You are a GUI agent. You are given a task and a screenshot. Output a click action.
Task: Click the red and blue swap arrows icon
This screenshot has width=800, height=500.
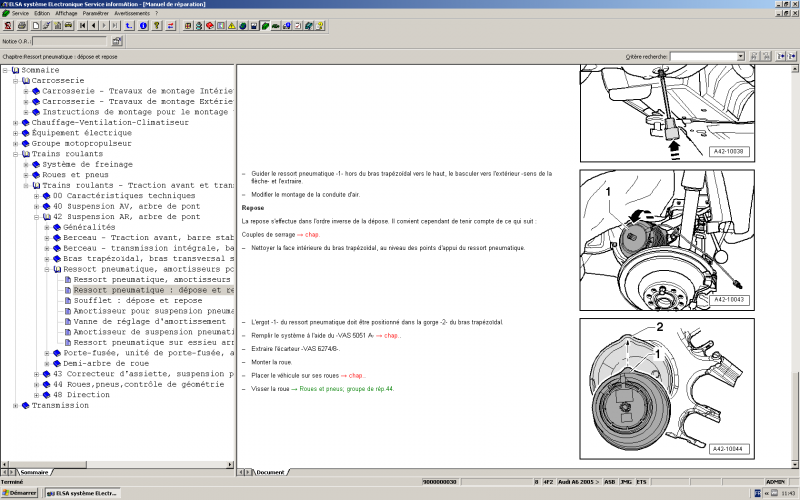(170, 26)
